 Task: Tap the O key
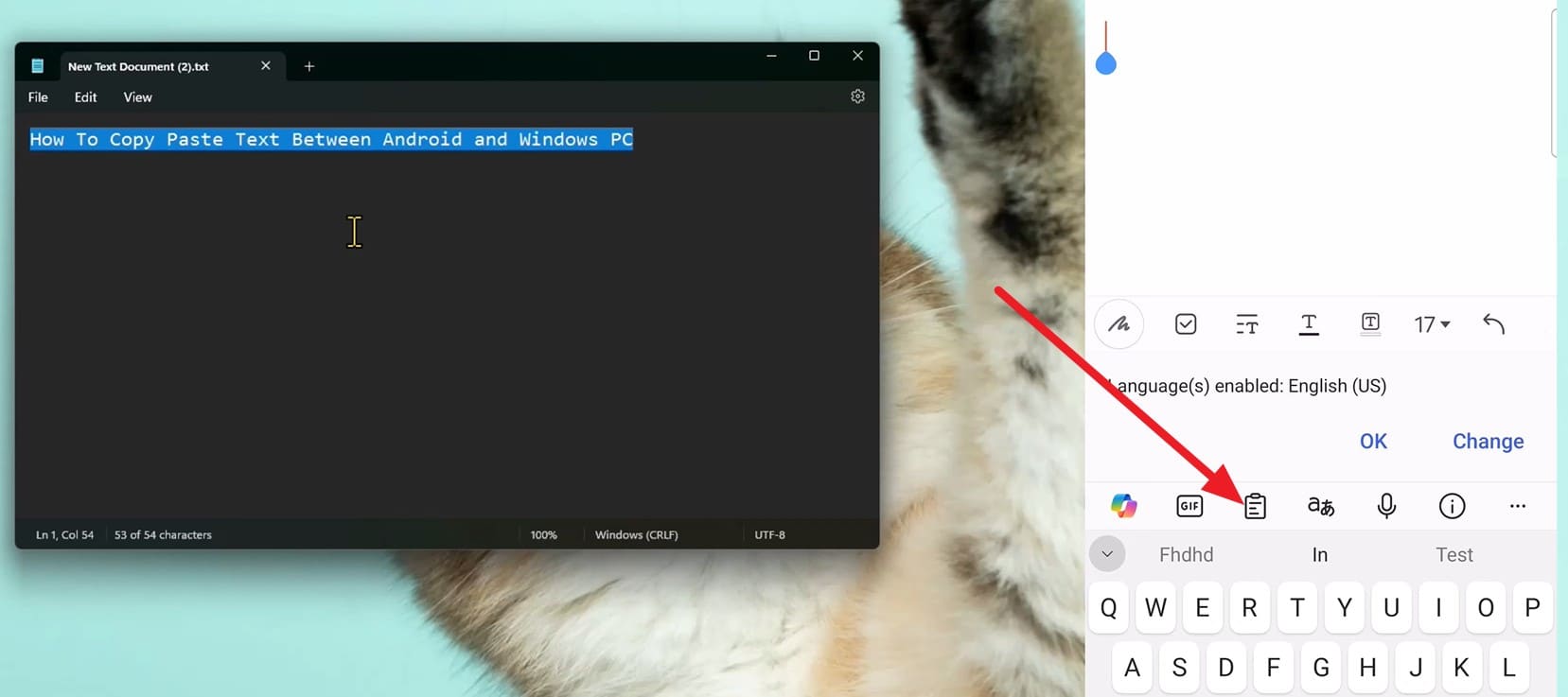click(x=1486, y=607)
